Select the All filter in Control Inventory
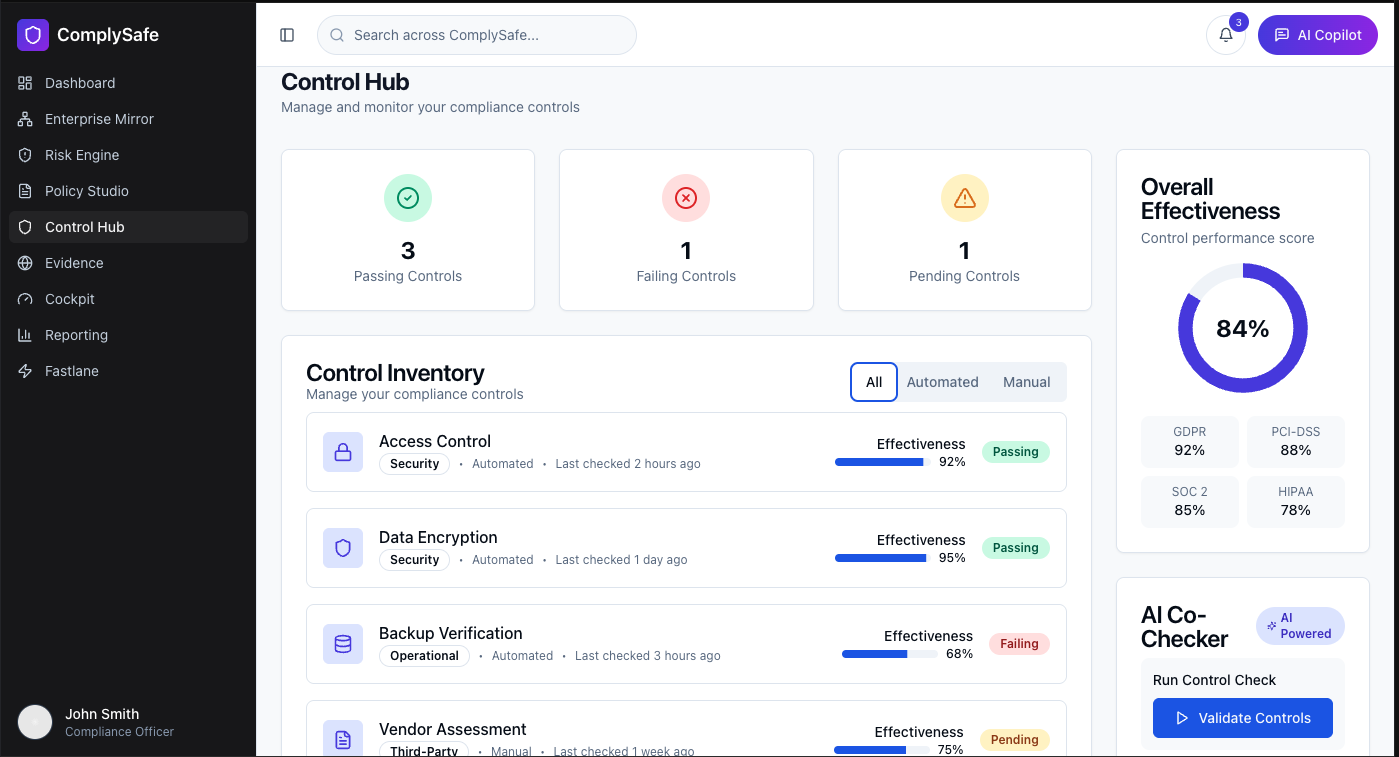This screenshot has height=757, width=1399. pyautogui.click(x=873, y=382)
